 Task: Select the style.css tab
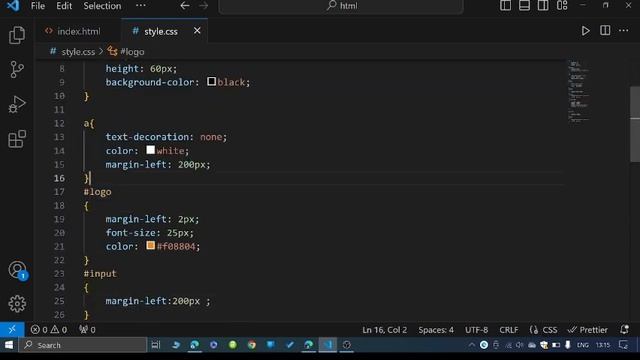161,31
